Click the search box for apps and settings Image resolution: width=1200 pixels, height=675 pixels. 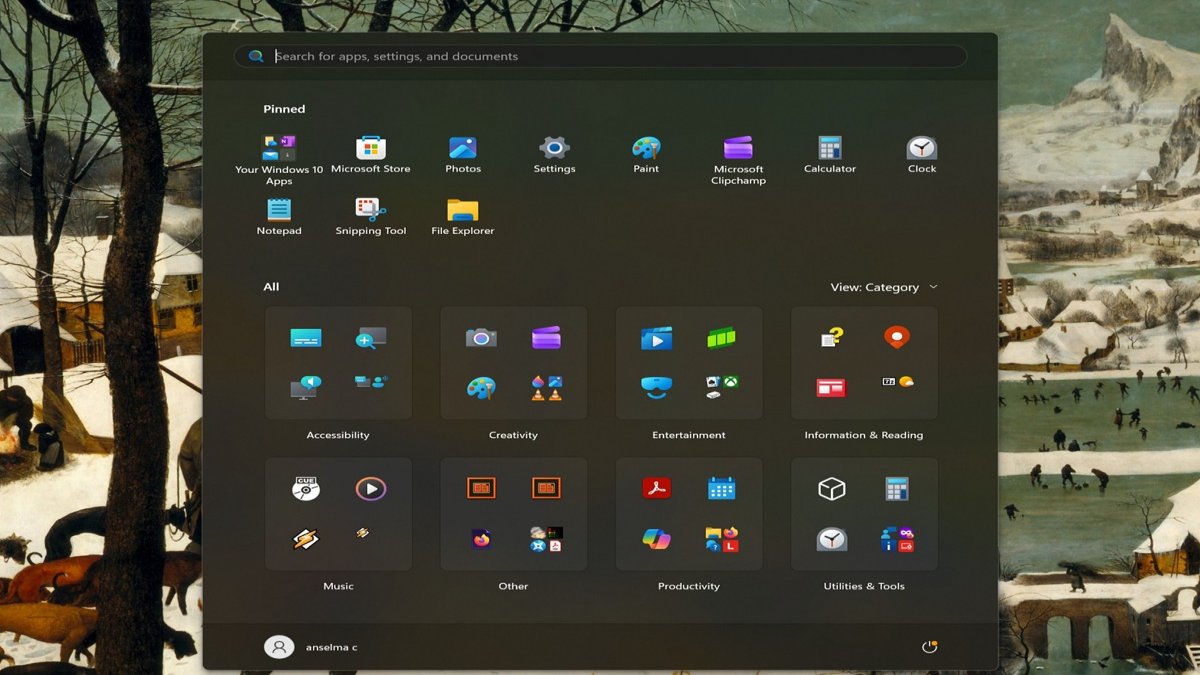click(x=600, y=56)
